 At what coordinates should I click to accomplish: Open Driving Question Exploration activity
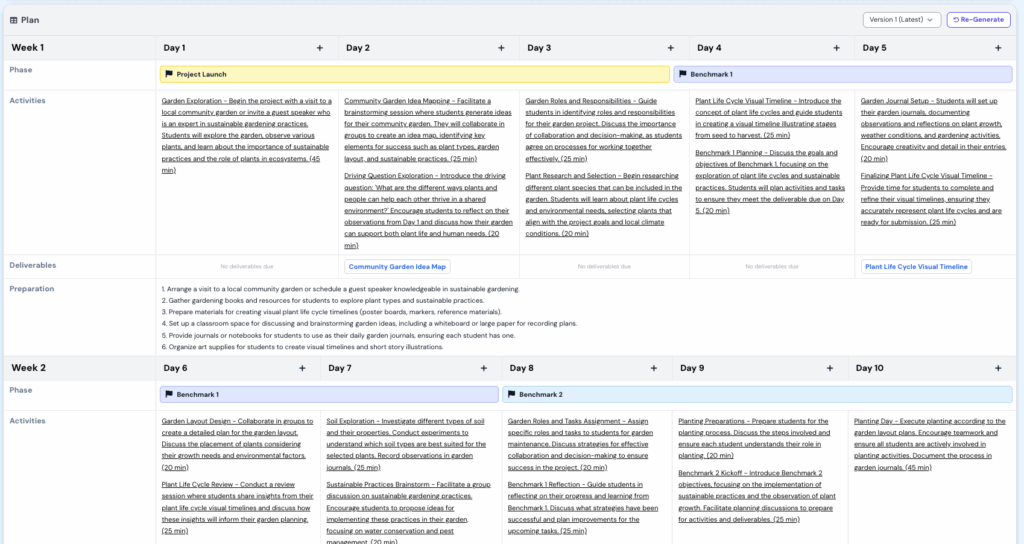[428, 210]
